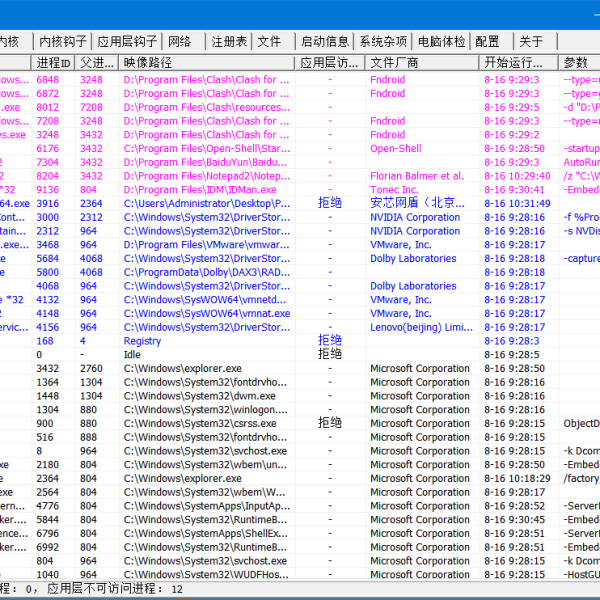The image size is (600, 600).
Task: Select the winlogon path cell
Action: [205, 410]
